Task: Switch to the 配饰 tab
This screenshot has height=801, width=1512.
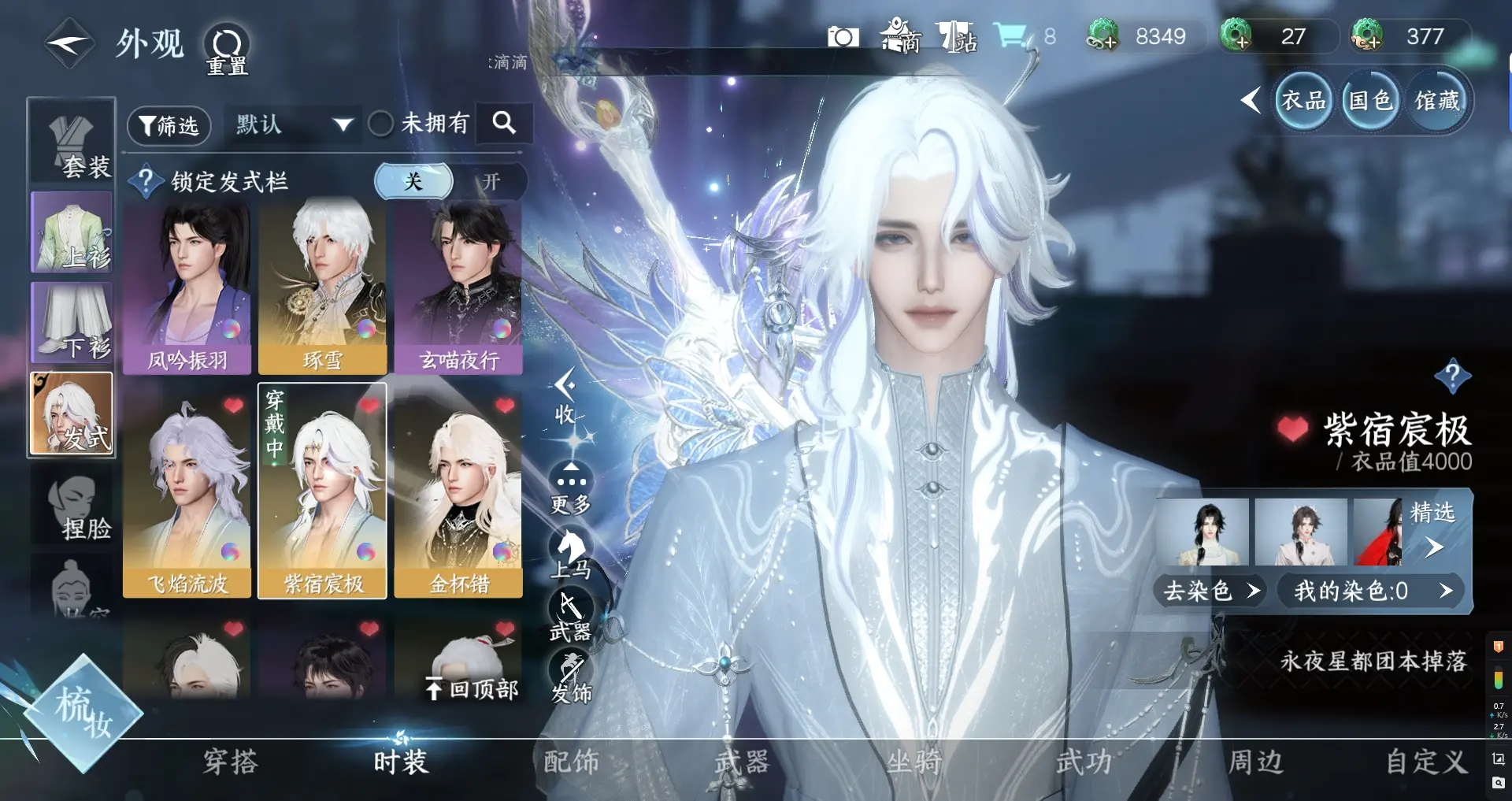Action: [x=572, y=762]
